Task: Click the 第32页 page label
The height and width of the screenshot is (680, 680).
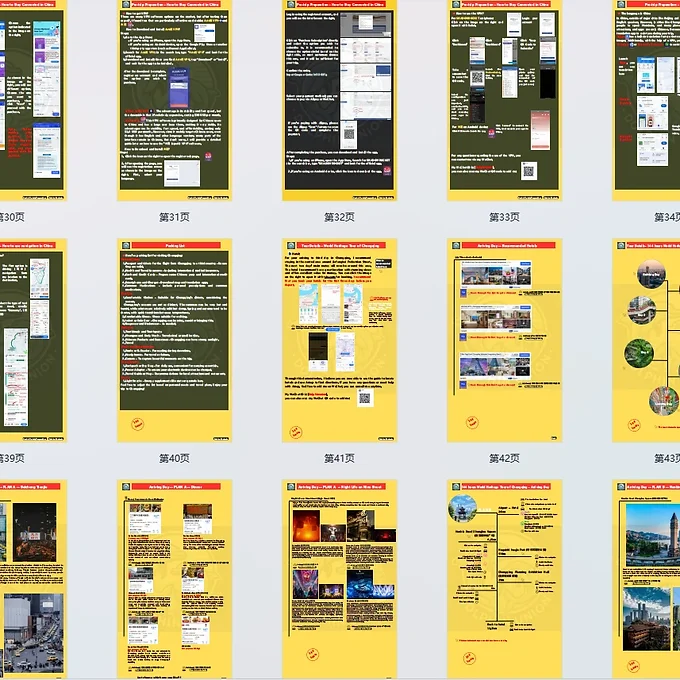Action: pos(339,216)
